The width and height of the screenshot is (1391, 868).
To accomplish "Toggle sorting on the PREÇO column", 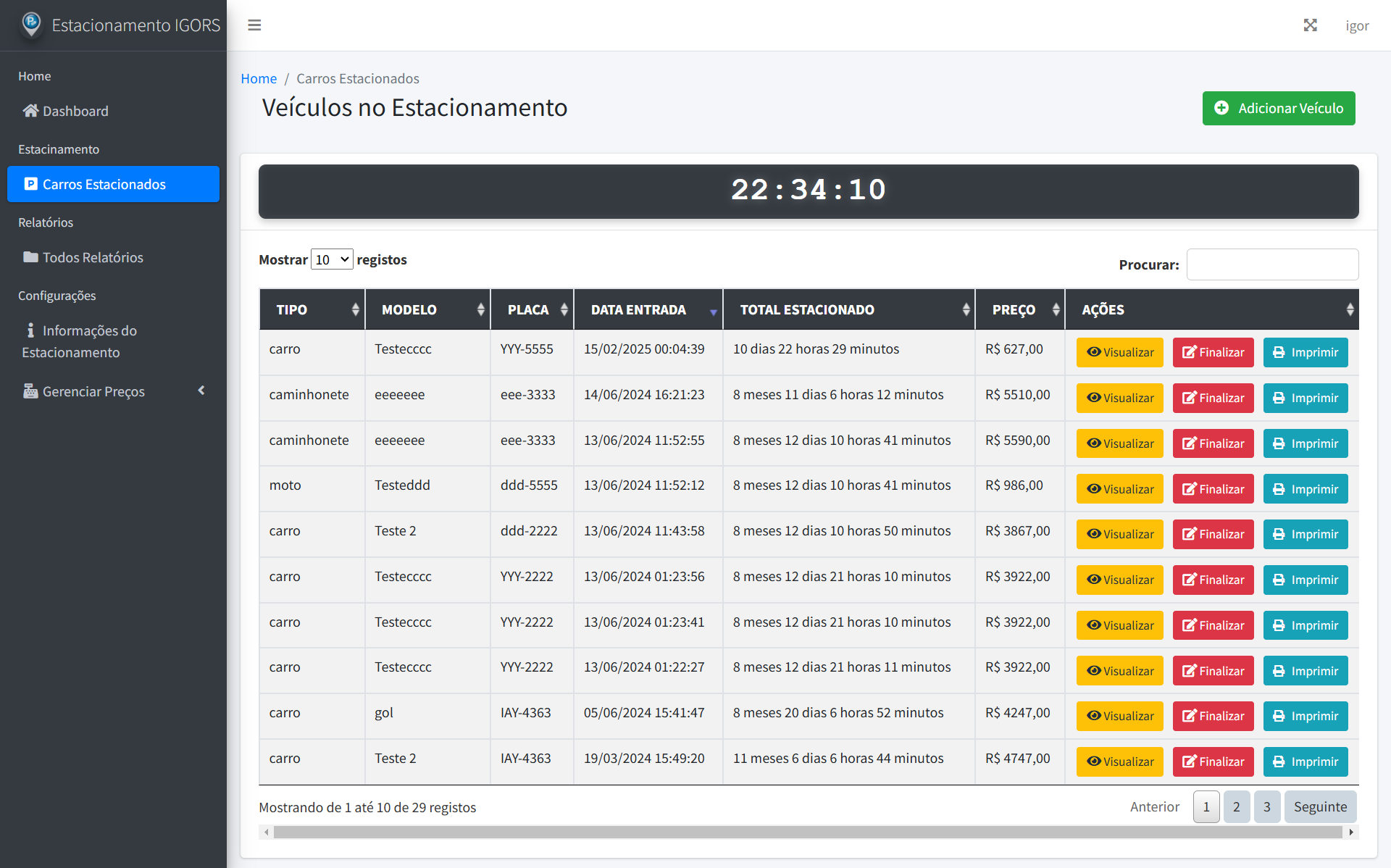I will 1014,309.
